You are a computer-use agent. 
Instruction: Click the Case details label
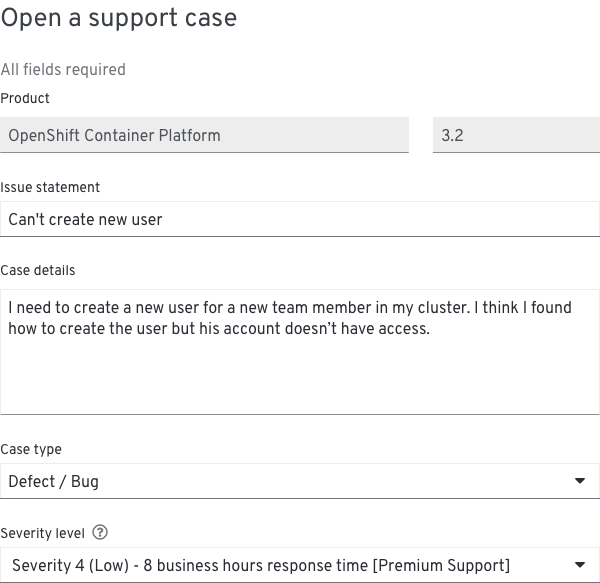click(38, 270)
